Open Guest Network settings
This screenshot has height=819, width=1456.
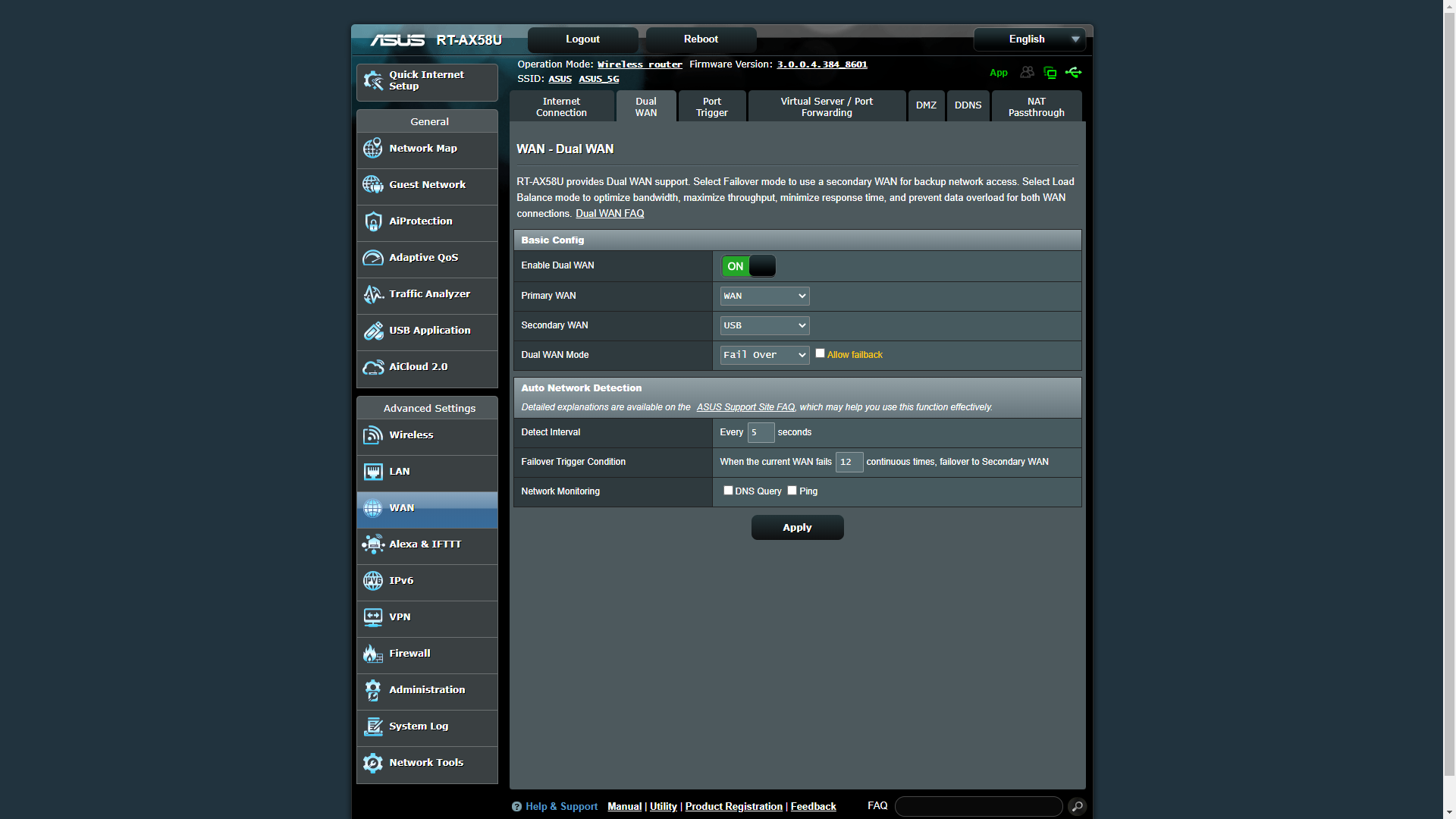coord(427,184)
